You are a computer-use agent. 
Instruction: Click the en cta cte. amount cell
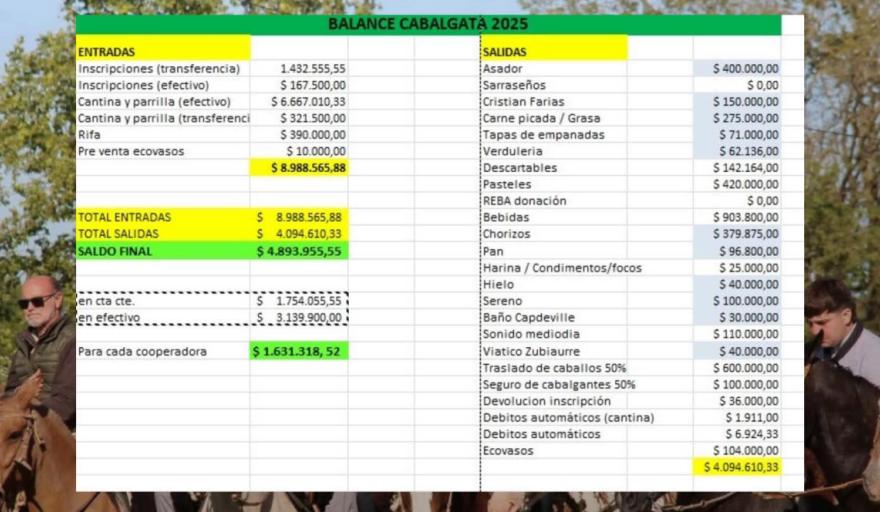pos(299,301)
